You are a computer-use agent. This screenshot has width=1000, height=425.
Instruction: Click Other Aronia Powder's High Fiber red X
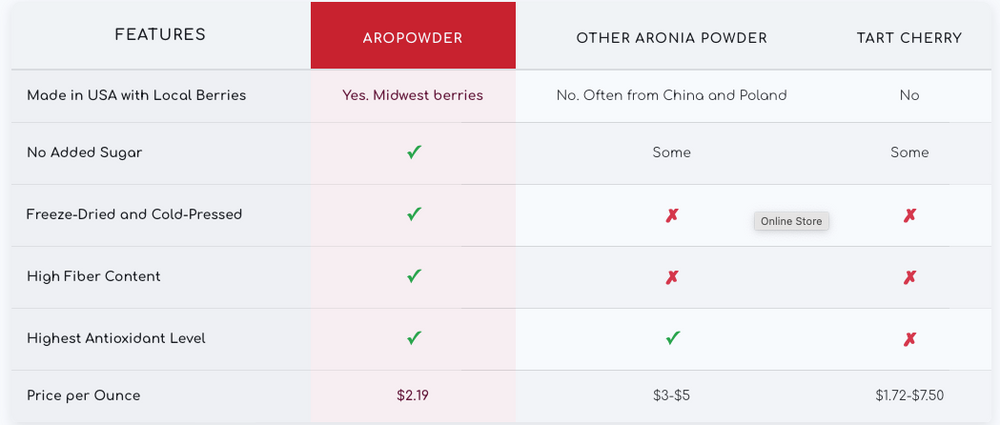[x=672, y=277]
